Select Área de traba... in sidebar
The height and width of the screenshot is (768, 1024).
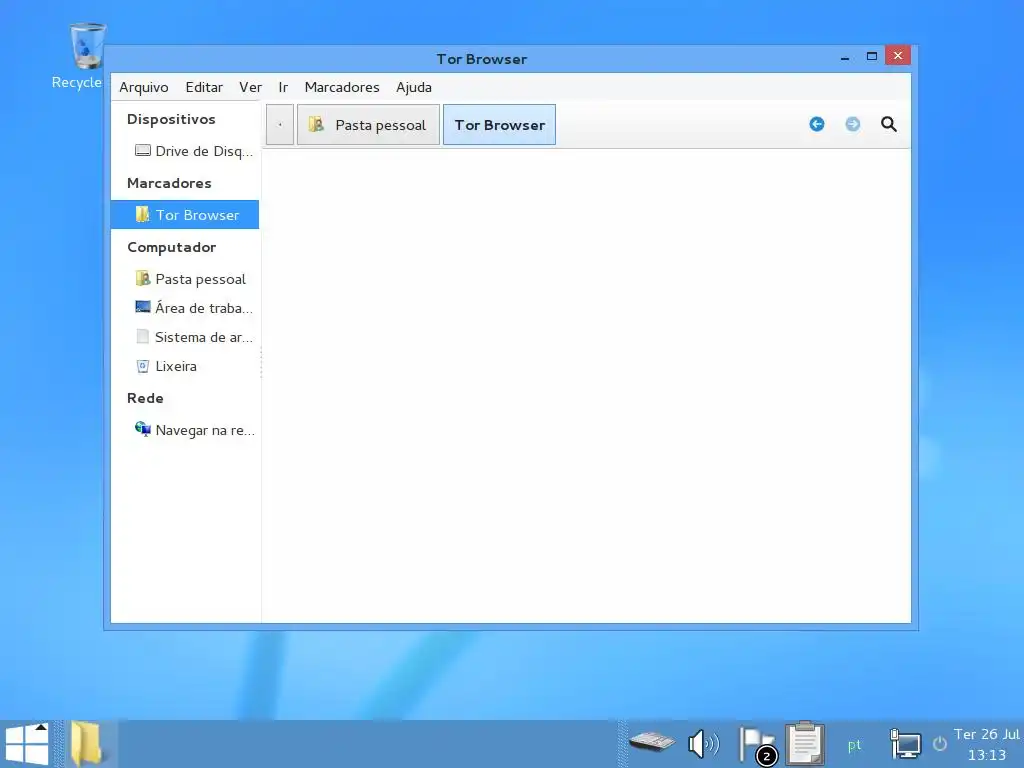[185, 308]
